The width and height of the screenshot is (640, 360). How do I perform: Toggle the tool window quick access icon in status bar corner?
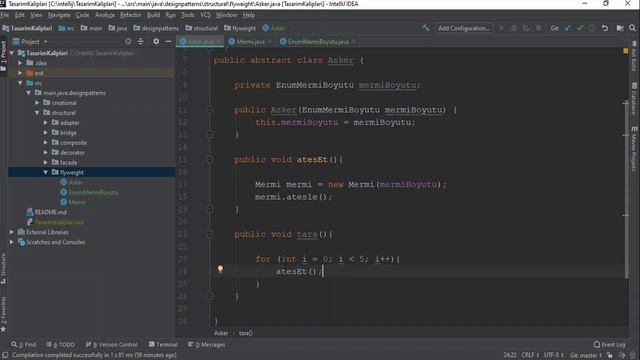pyautogui.click(x=5, y=355)
